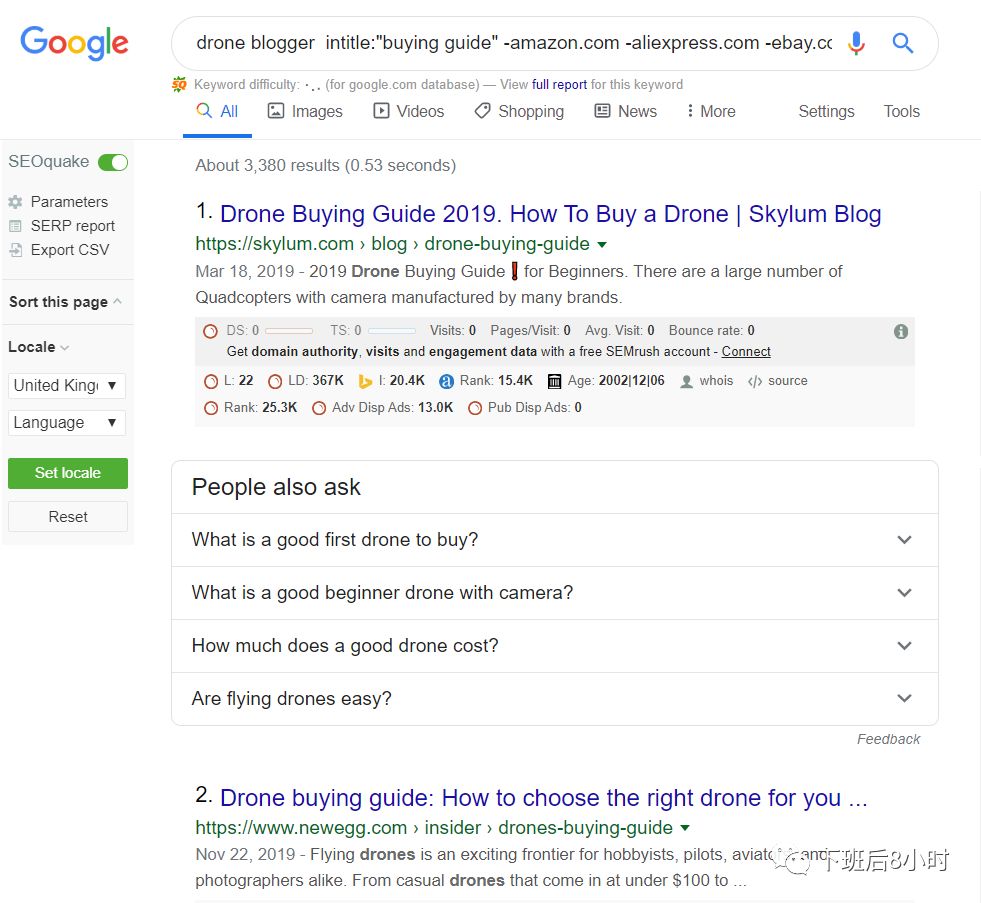
Task: Click the Alexa rank icon showing 15.4K
Action: point(446,381)
